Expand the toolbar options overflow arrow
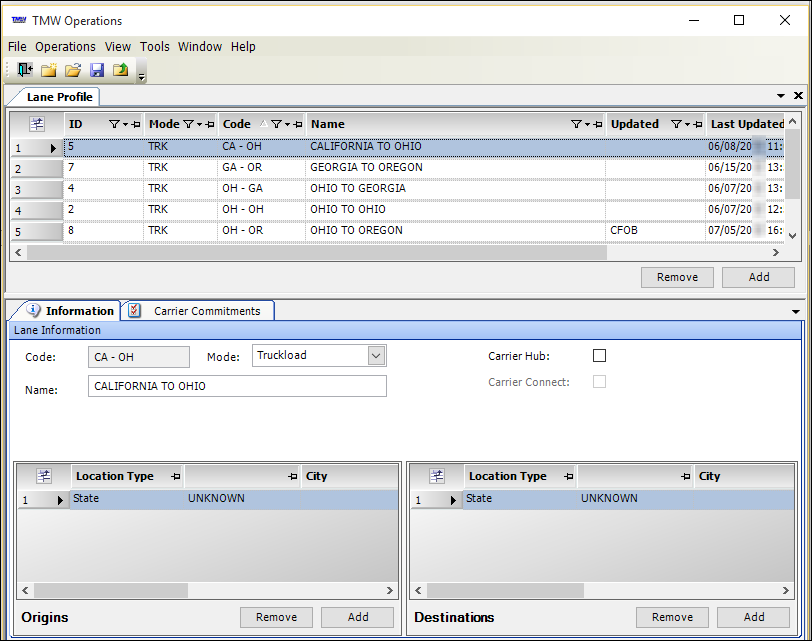 point(141,75)
